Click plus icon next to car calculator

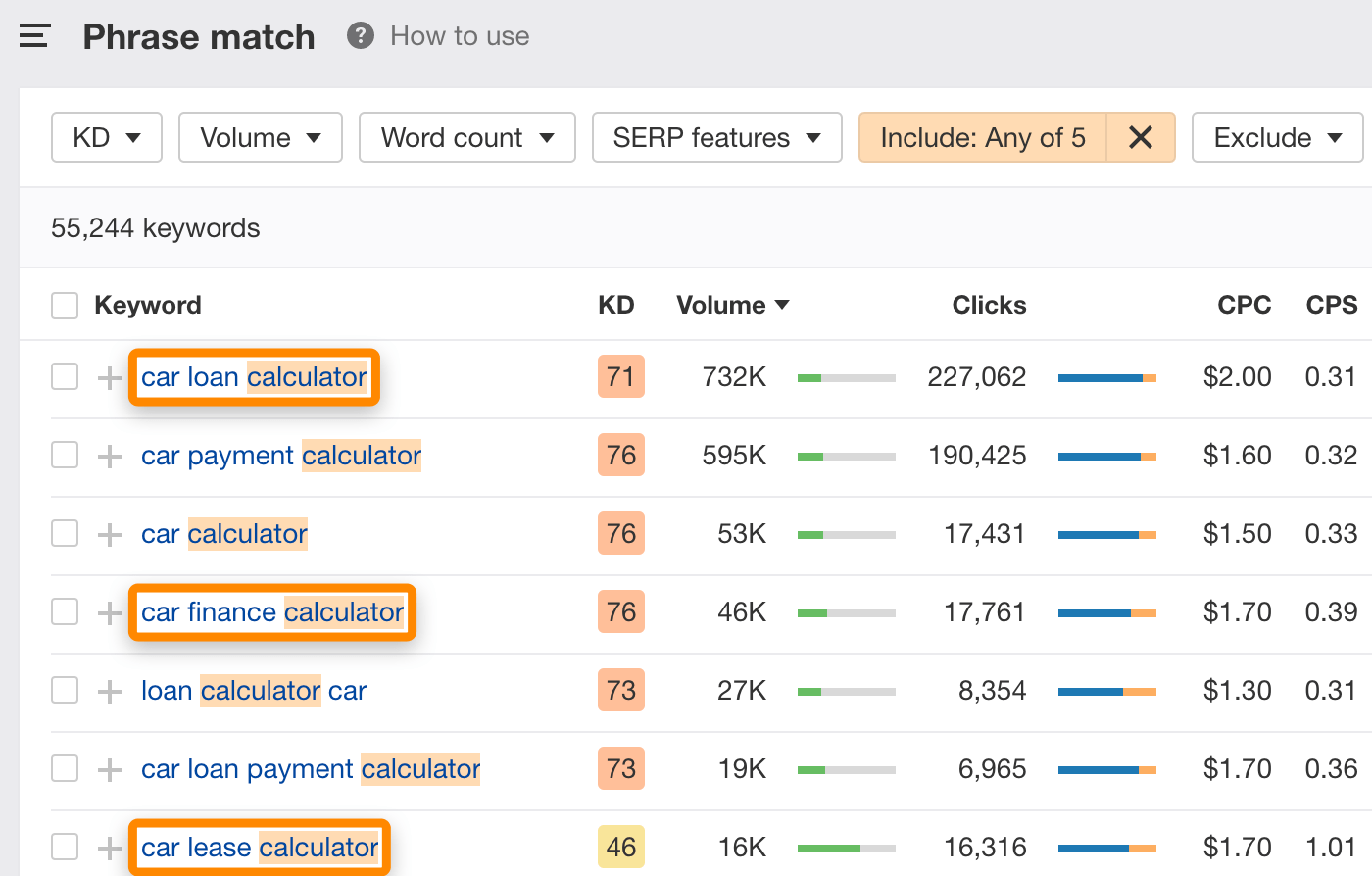click(x=110, y=534)
